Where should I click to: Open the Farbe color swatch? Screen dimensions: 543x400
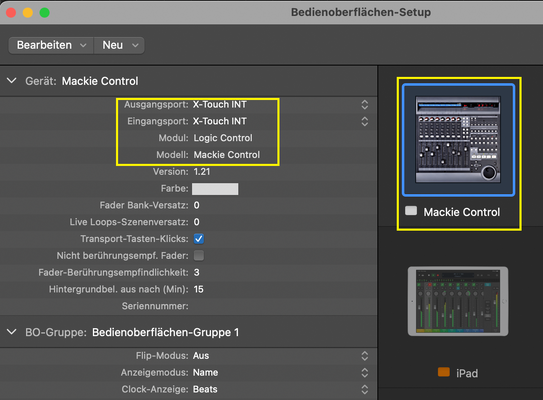(x=215, y=189)
